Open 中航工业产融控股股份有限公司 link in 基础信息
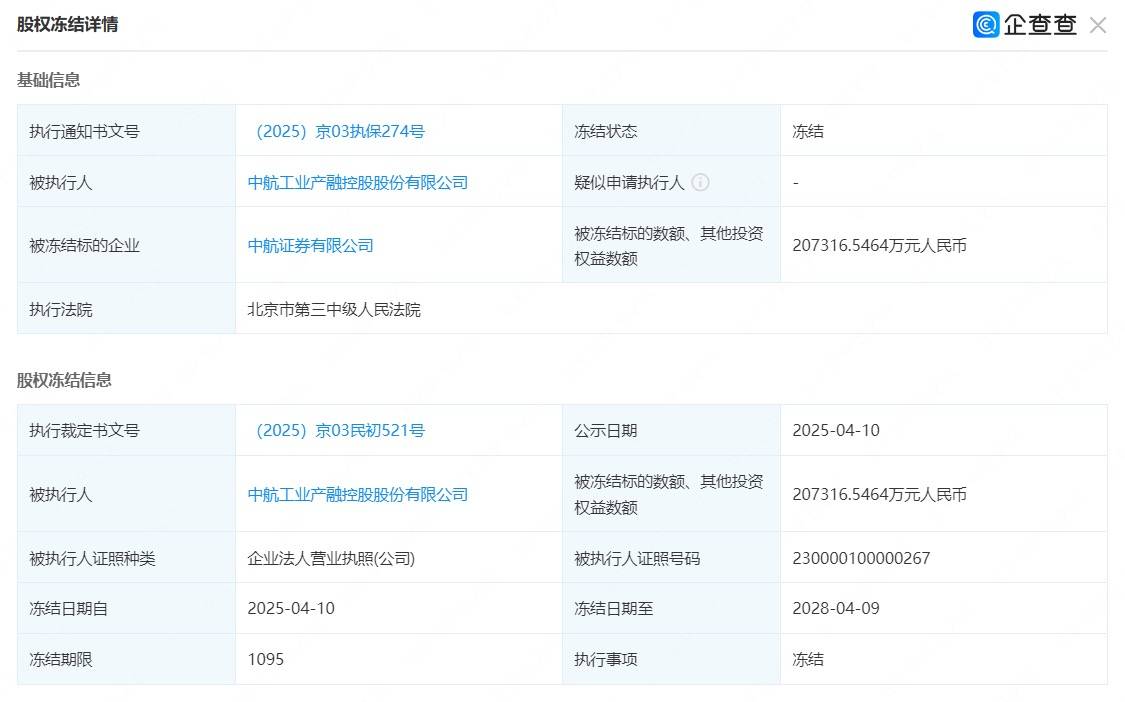Viewport: 1125px width, 702px height. (358, 183)
